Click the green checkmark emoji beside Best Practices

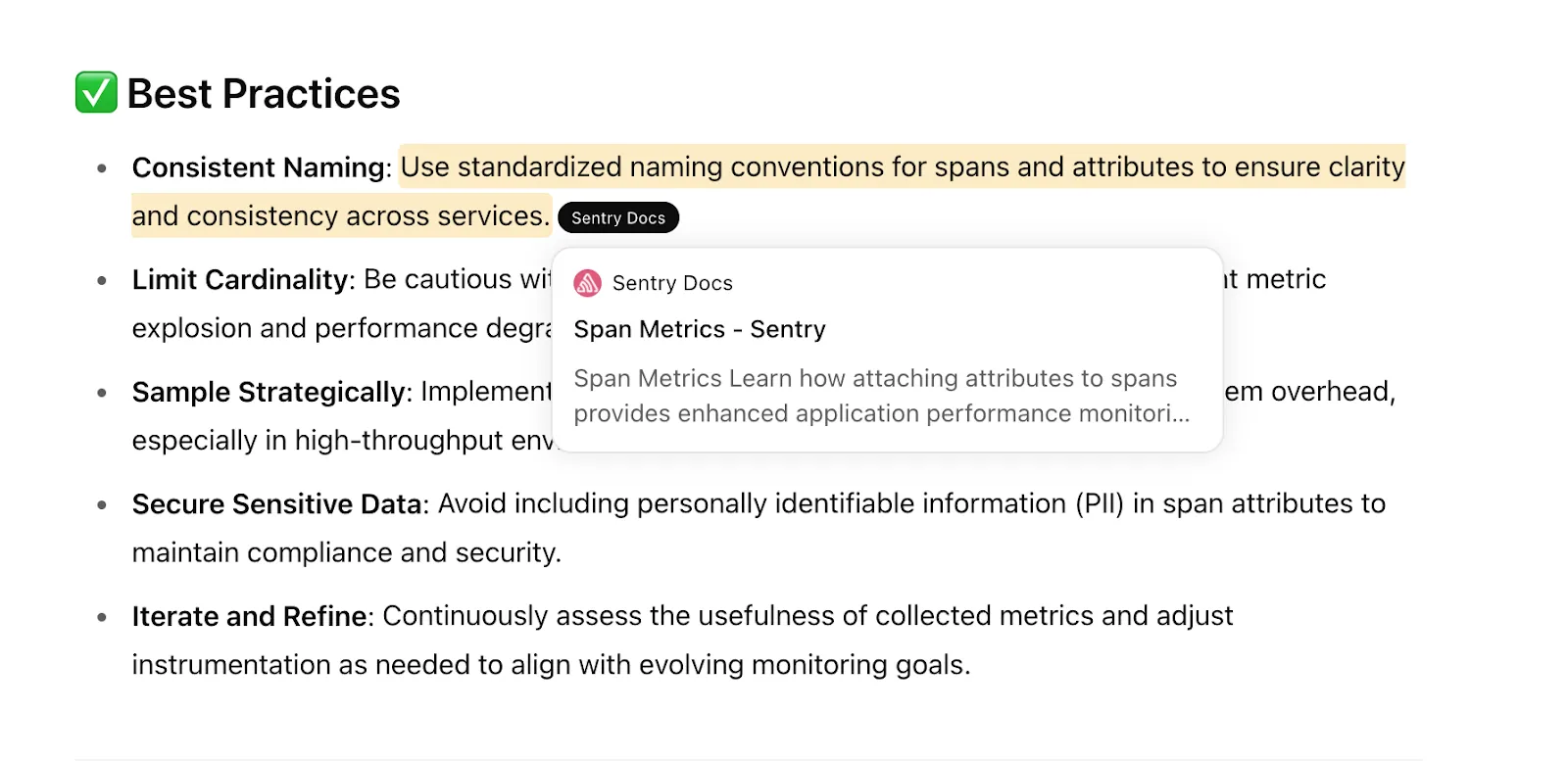pyautogui.click(x=96, y=93)
